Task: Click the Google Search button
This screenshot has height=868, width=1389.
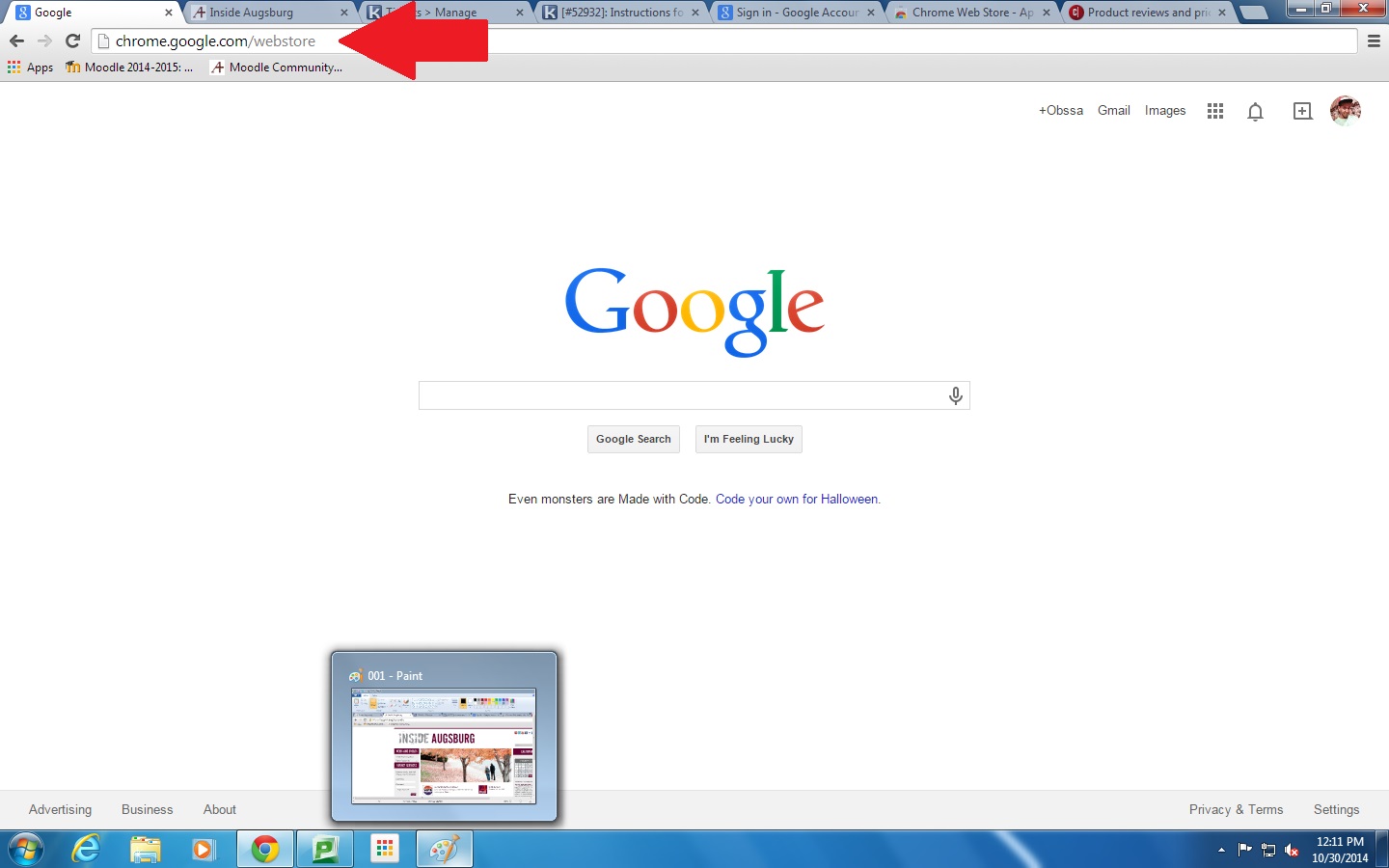Action: click(634, 439)
